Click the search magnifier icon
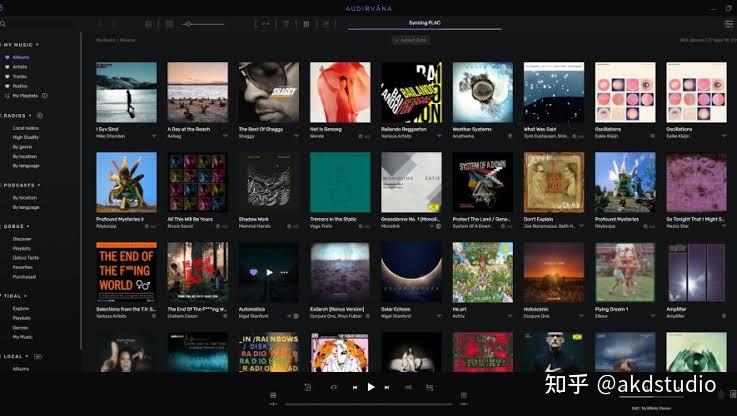 coord(3,24)
